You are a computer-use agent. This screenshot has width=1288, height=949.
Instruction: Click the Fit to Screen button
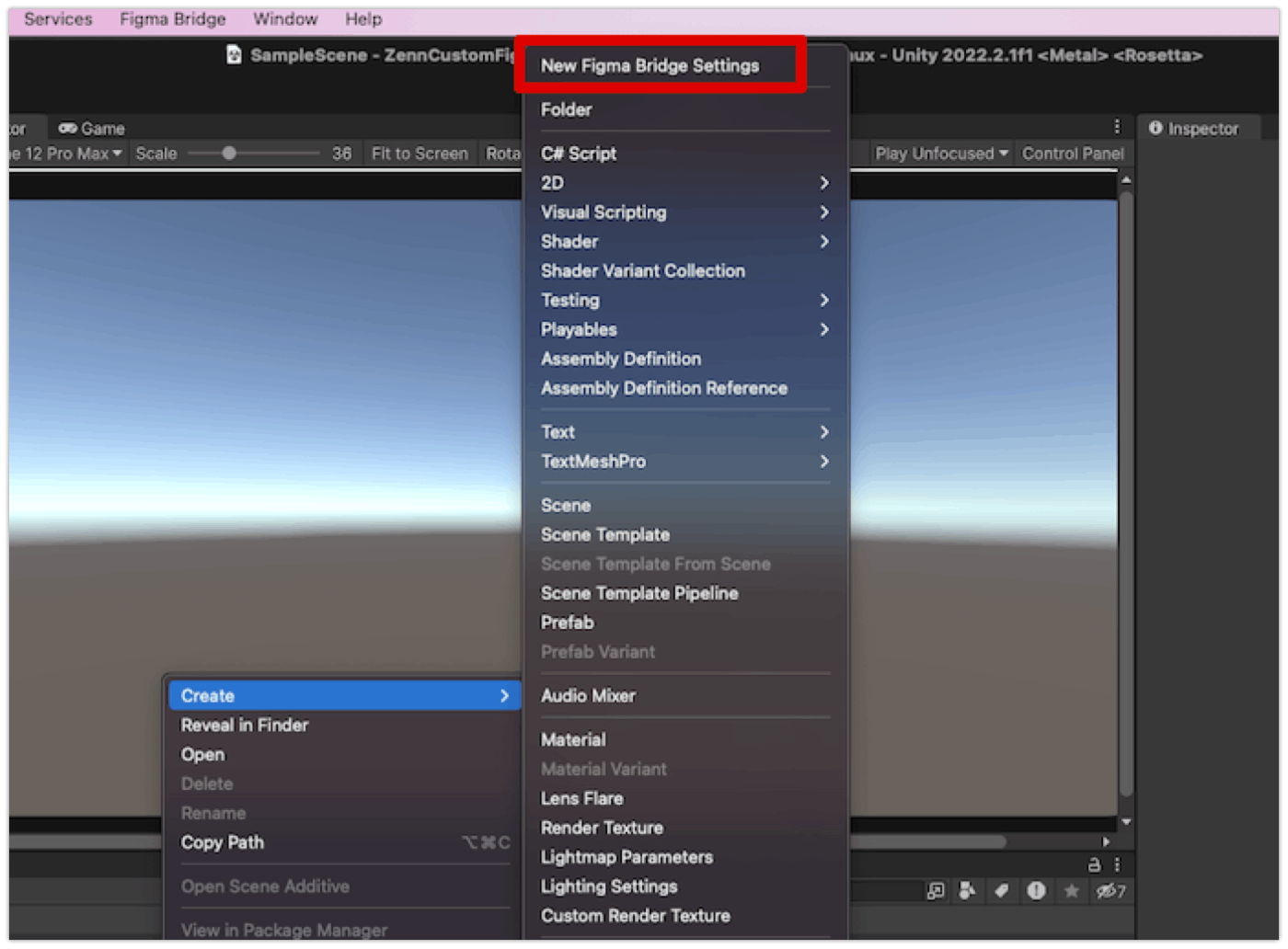point(420,154)
